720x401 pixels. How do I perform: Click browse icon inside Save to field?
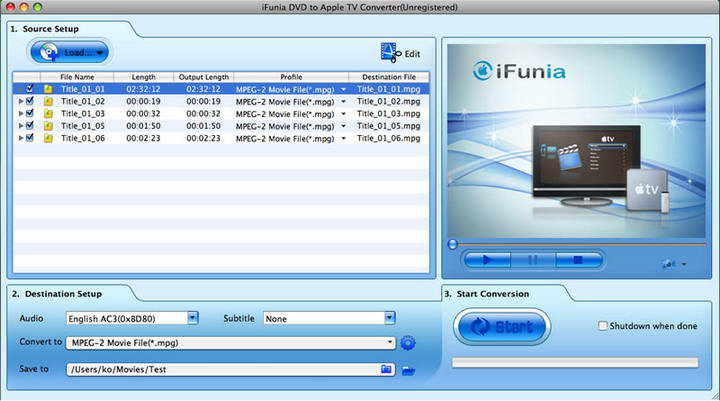[x=387, y=369]
